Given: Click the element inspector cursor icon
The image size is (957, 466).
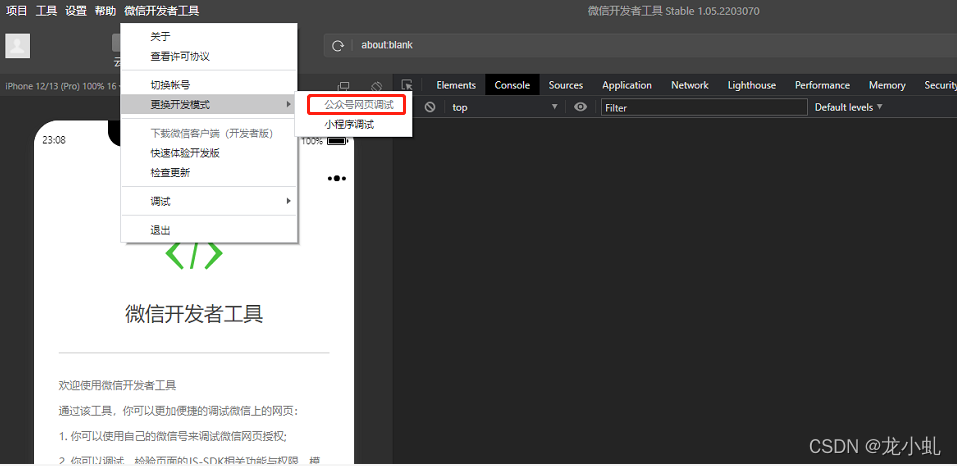Looking at the screenshot, I should pos(407,87).
